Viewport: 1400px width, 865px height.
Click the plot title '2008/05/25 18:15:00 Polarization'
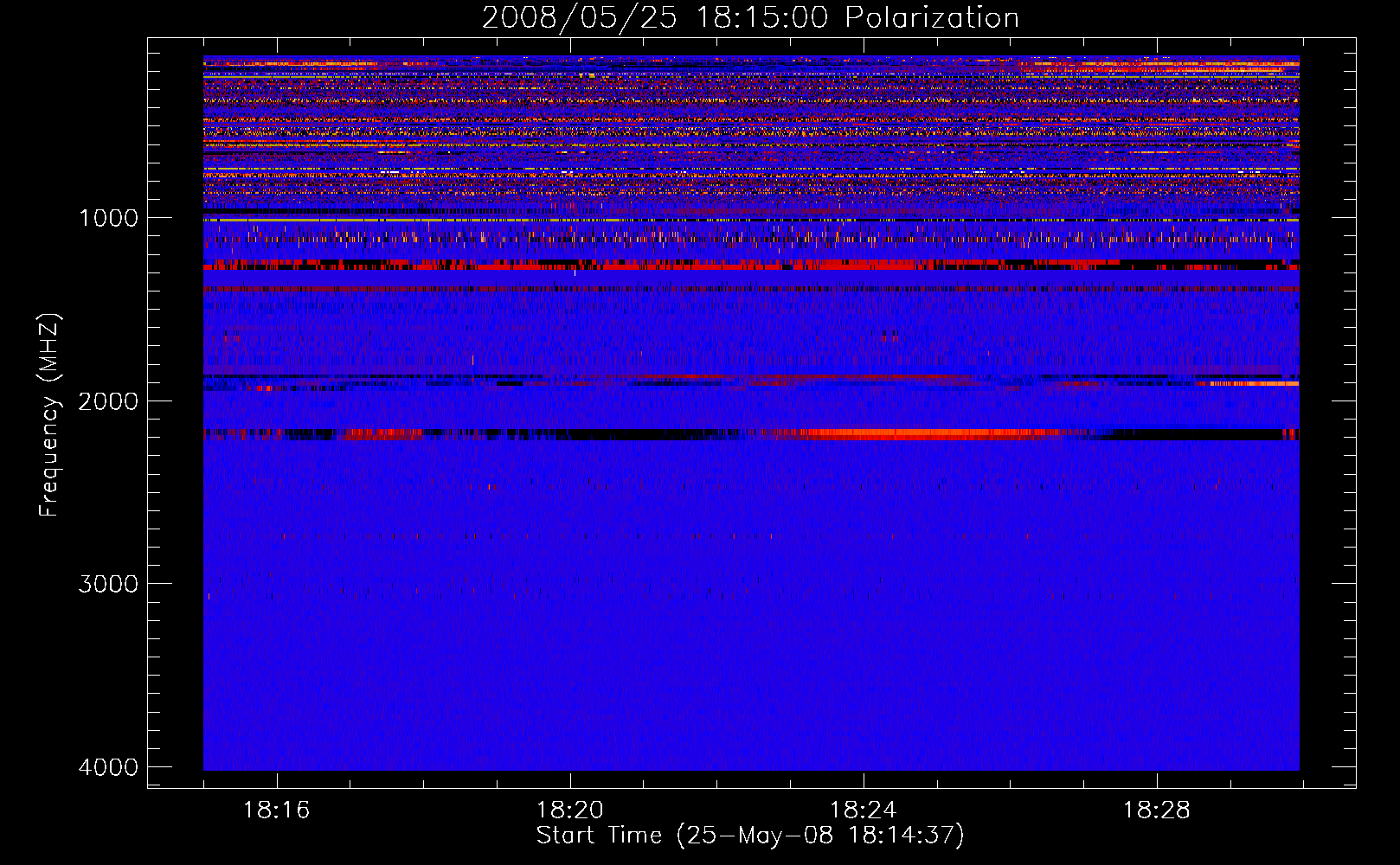tap(750, 17)
